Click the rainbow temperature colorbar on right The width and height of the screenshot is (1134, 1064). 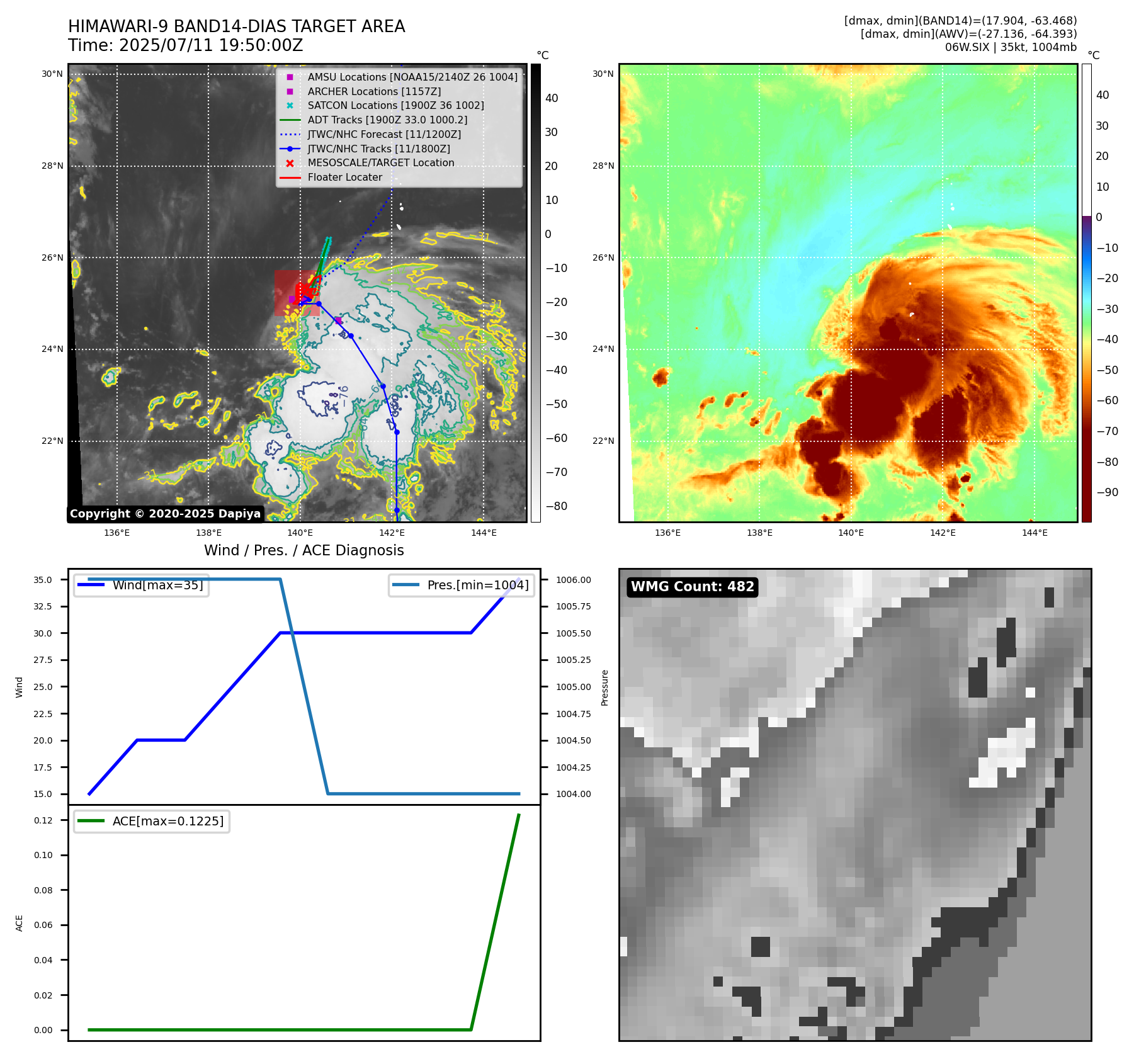(x=1086, y=293)
